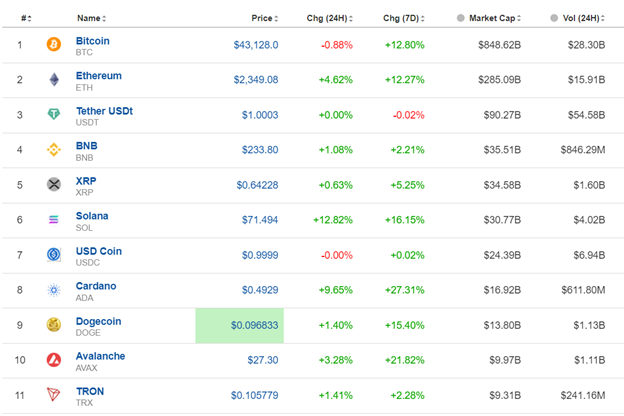The width and height of the screenshot is (624, 416).
Task: Click the Solana logo icon
Action: 54,220
